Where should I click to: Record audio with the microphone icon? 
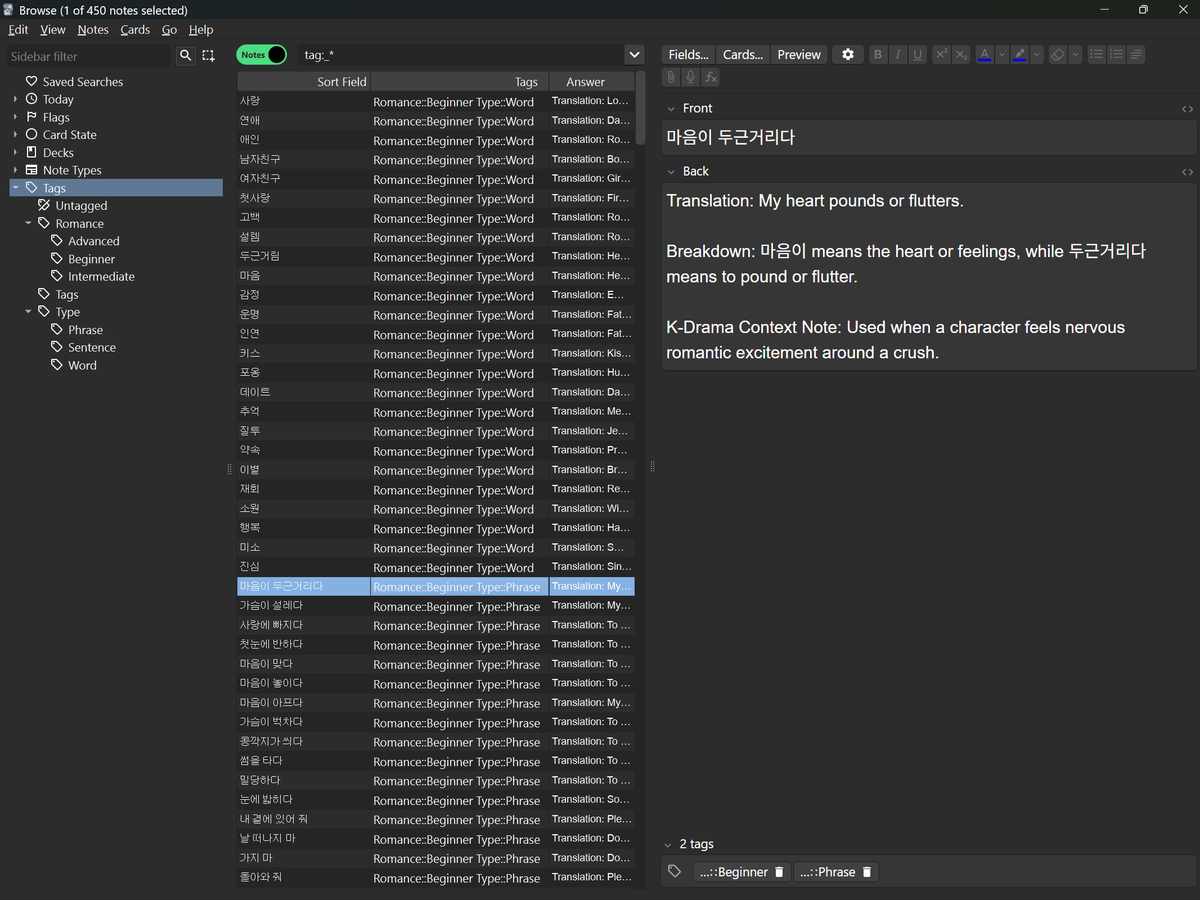691,77
